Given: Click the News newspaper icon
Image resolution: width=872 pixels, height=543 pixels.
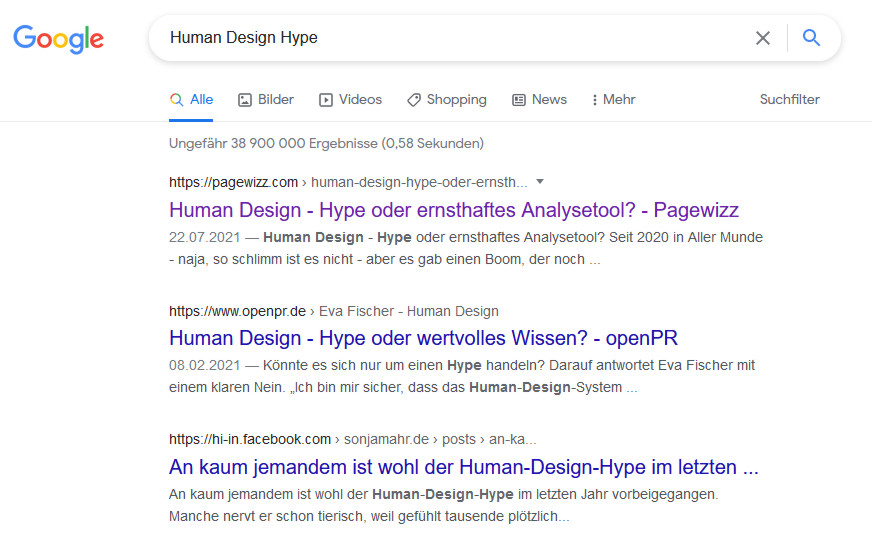Looking at the screenshot, I should pos(519,100).
